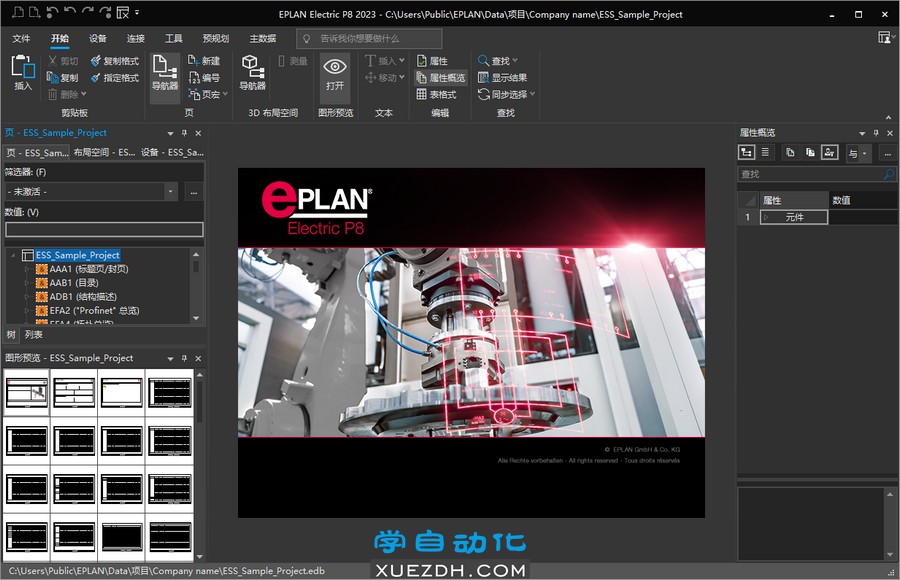Click the 图形预览 thumbnails vertical scrollbar

199,465
